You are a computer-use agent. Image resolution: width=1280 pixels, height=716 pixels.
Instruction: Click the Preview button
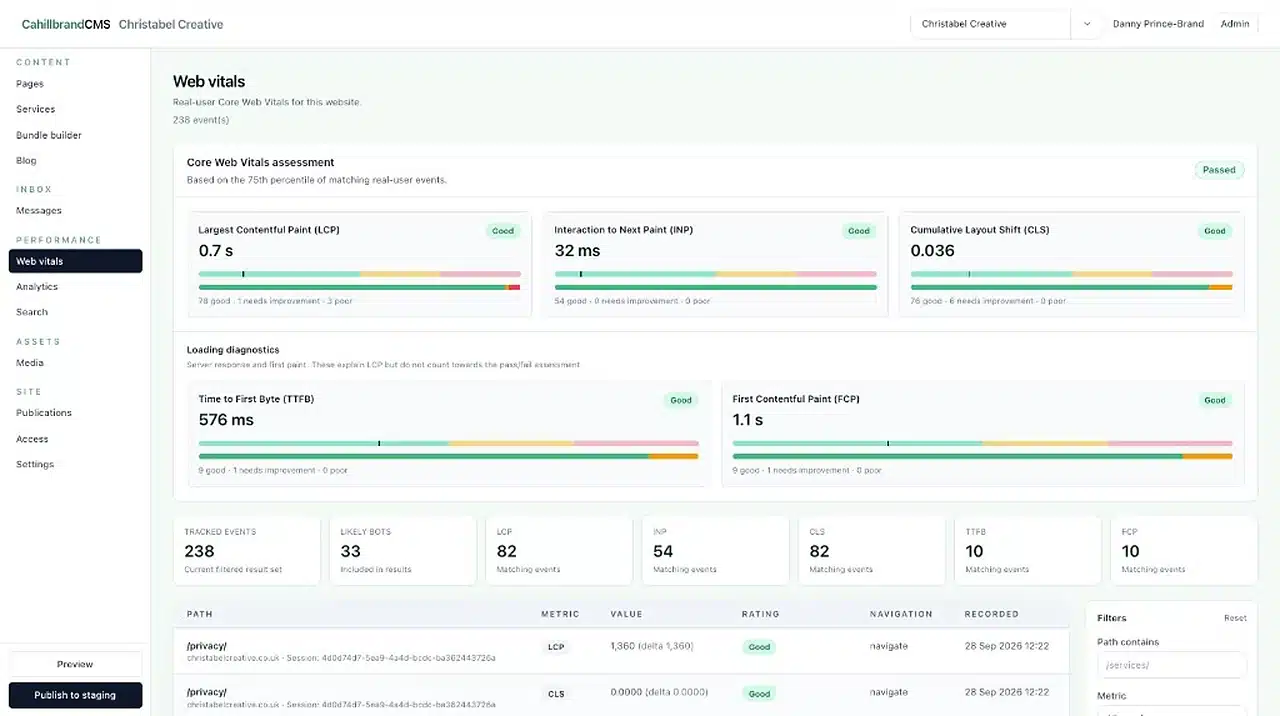point(76,664)
